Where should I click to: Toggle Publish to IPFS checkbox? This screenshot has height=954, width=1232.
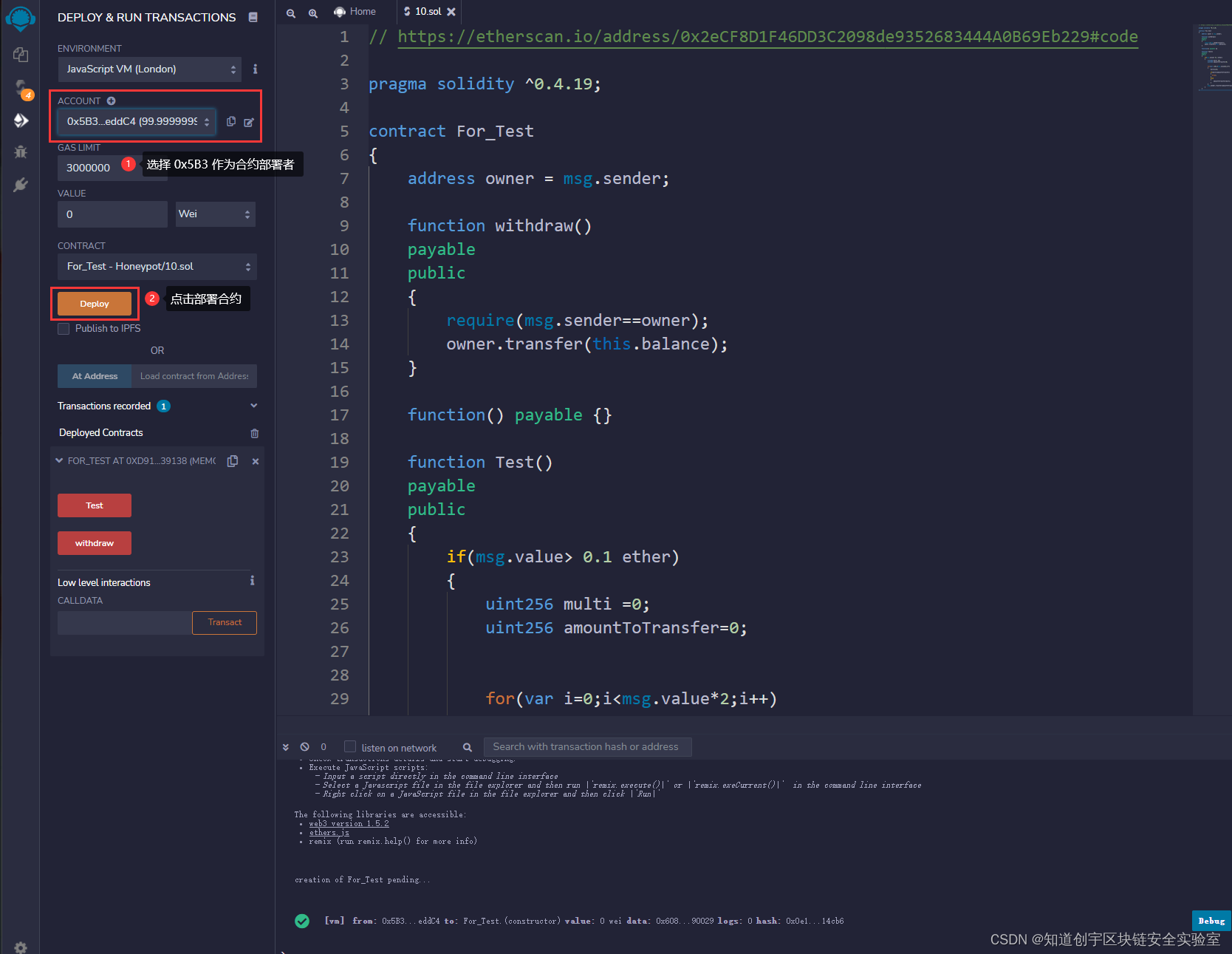(x=64, y=329)
